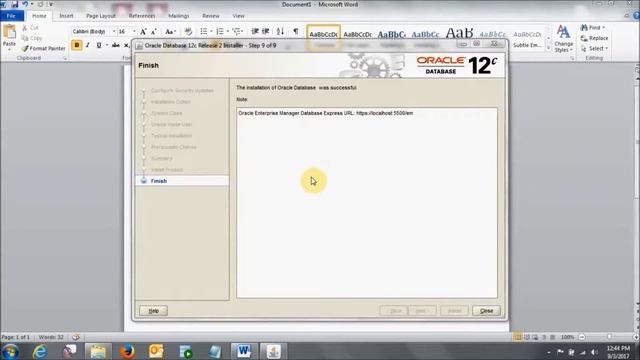Apply the Subtle Em... style thumbnail

pos(527,38)
